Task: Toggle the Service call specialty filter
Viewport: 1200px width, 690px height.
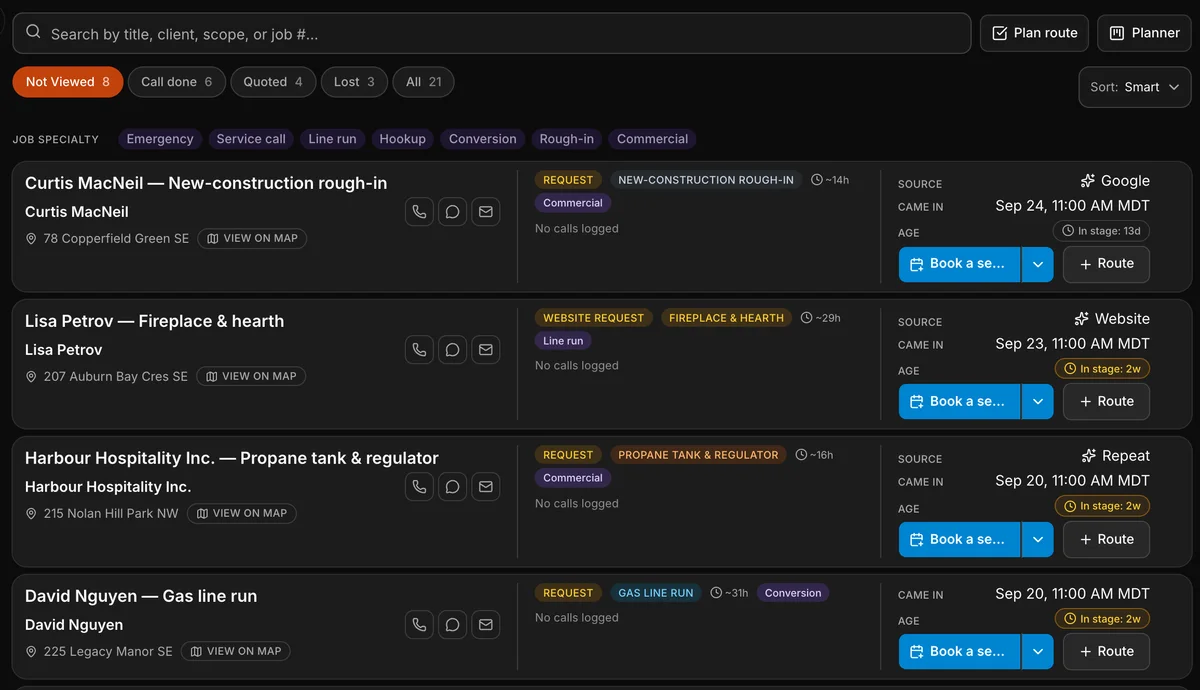Action: pos(251,139)
